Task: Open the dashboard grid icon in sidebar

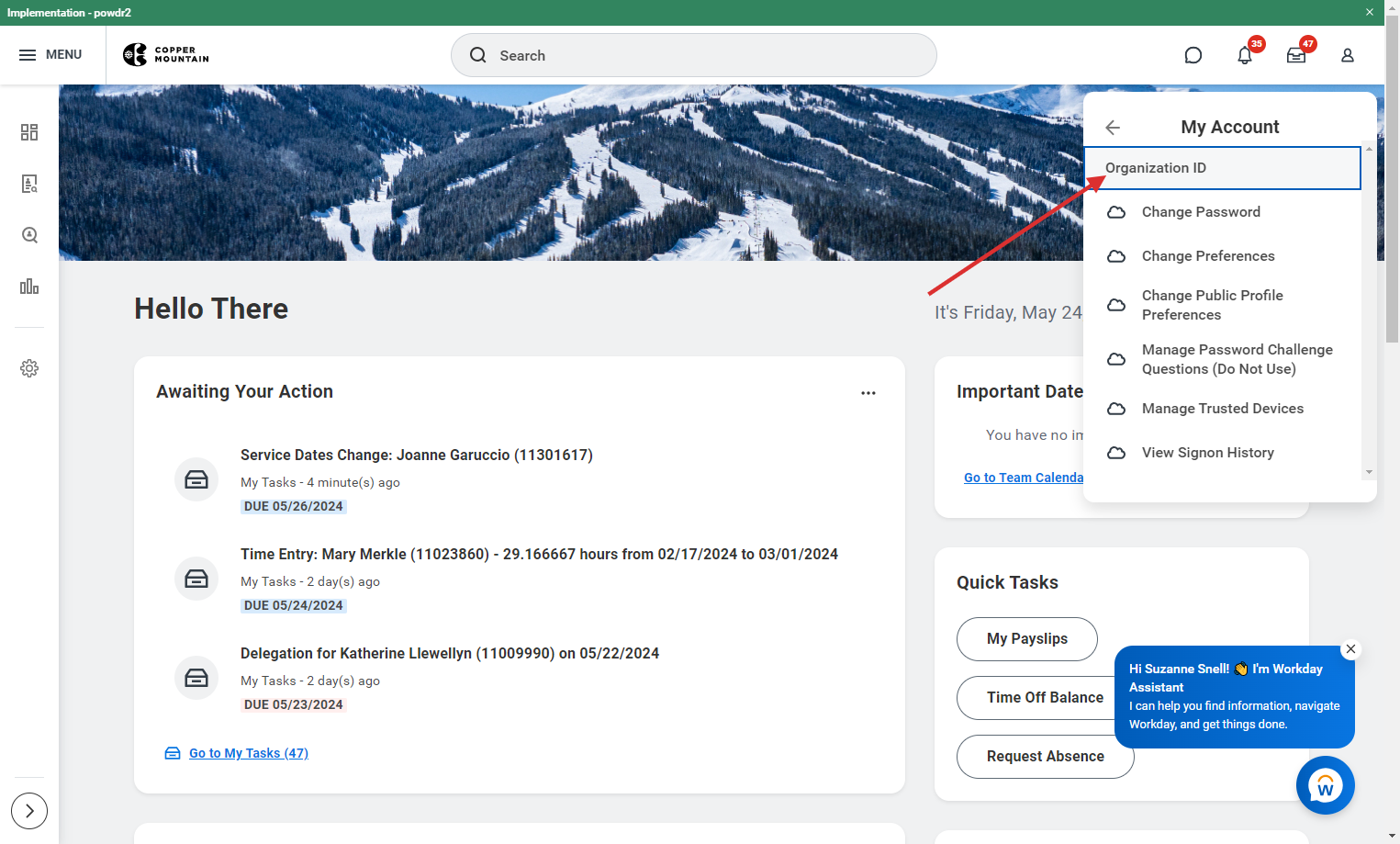Action: (29, 132)
